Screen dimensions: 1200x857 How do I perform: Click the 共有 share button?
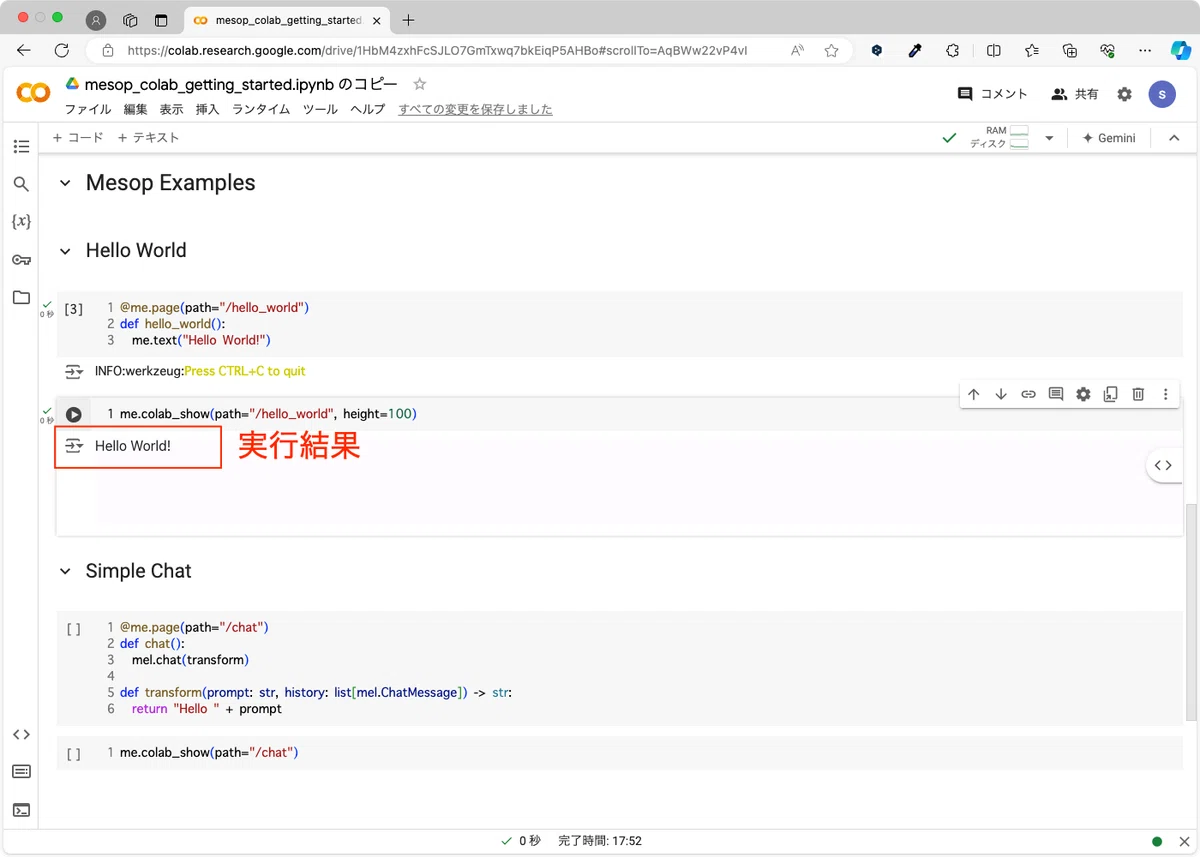pos(1075,94)
